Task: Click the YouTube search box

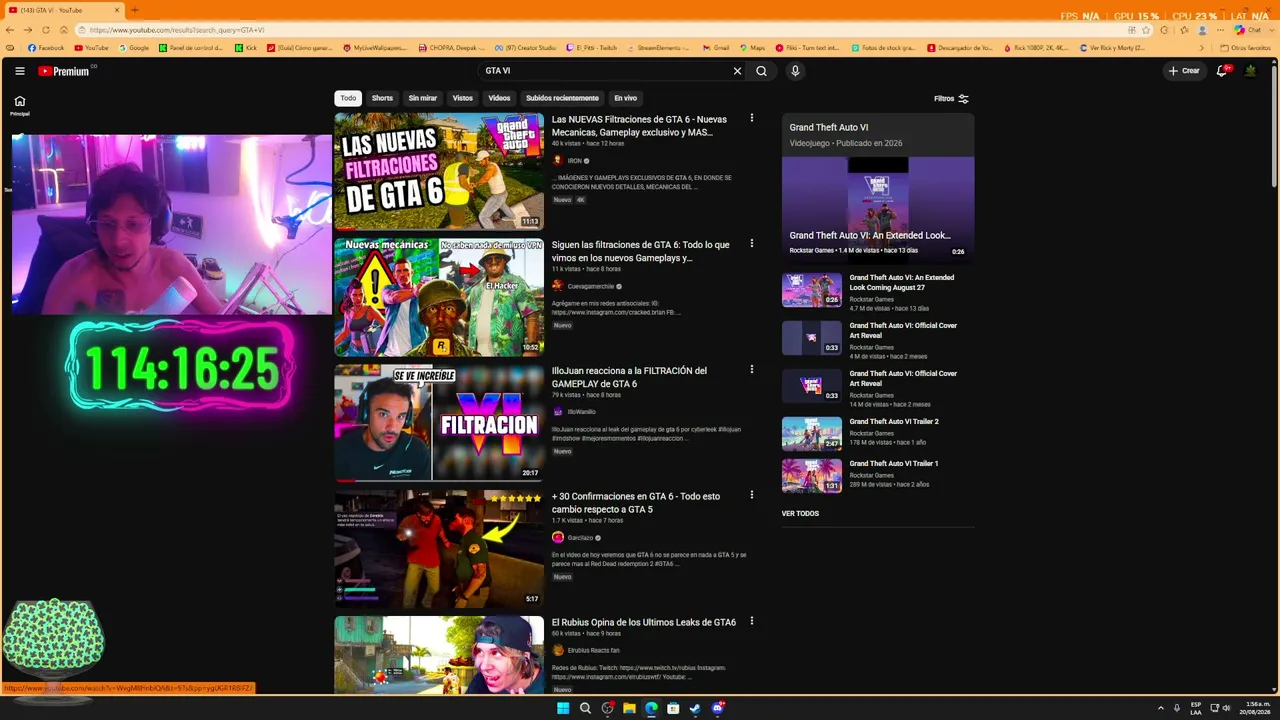Action: [602, 71]
